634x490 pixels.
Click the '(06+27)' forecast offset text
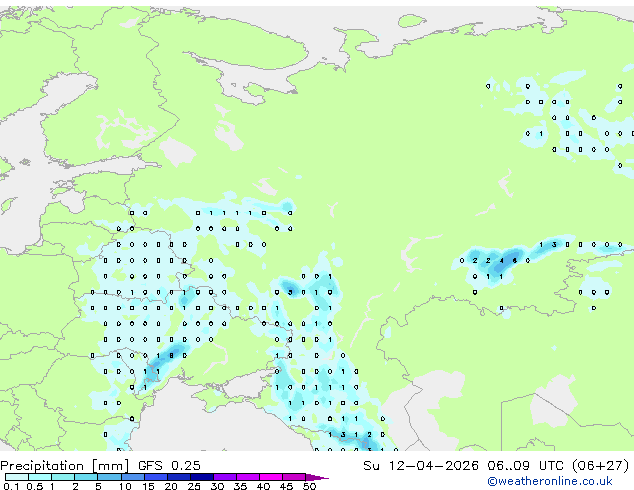point(600,466)
